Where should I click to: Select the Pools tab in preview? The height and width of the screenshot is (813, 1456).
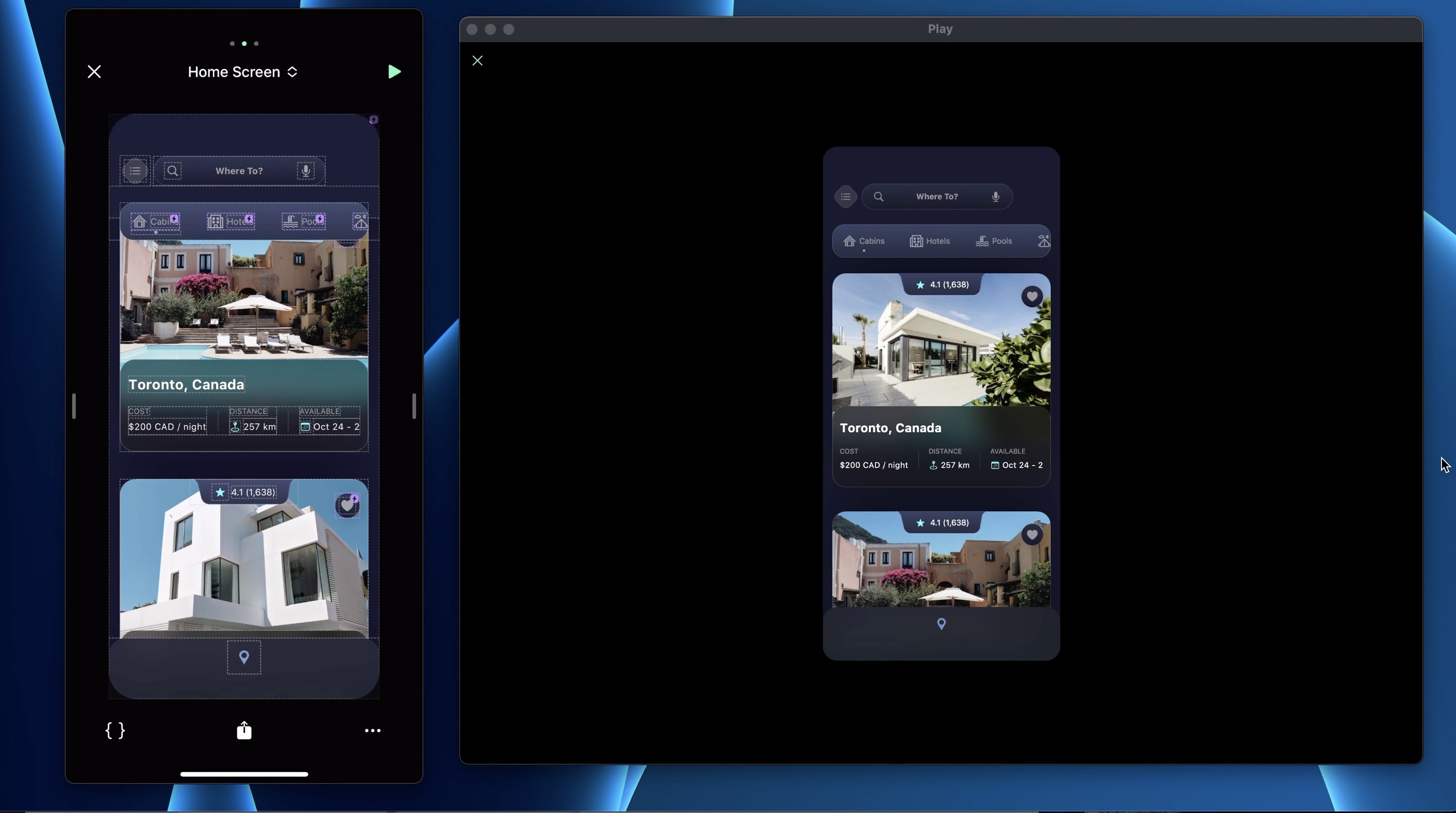[994, 241]
